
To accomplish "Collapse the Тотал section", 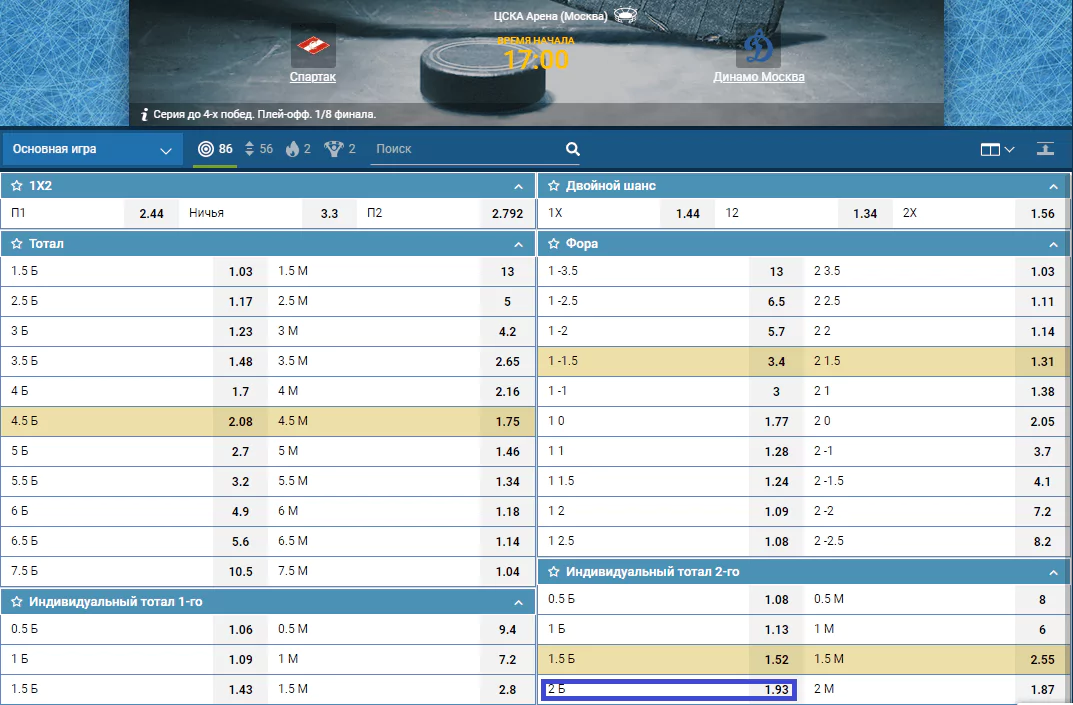I will 518,244.
